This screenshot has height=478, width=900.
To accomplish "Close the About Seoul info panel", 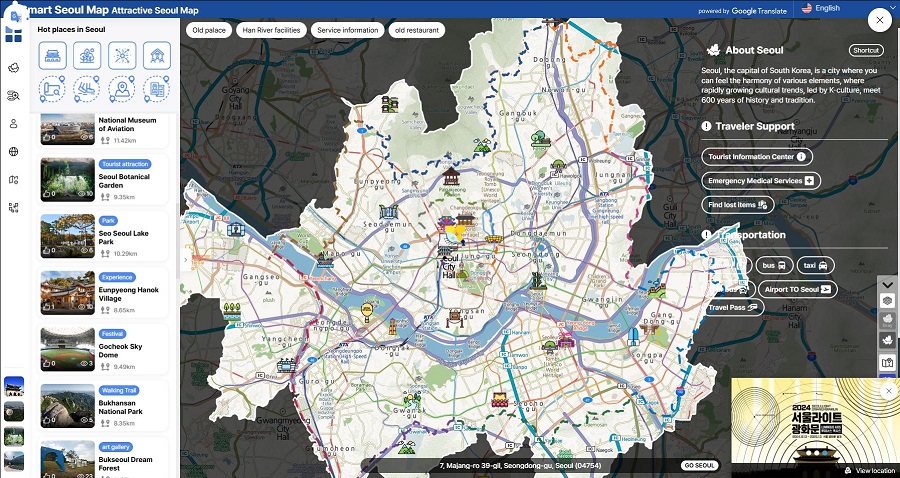I will (x=878, y=19).
